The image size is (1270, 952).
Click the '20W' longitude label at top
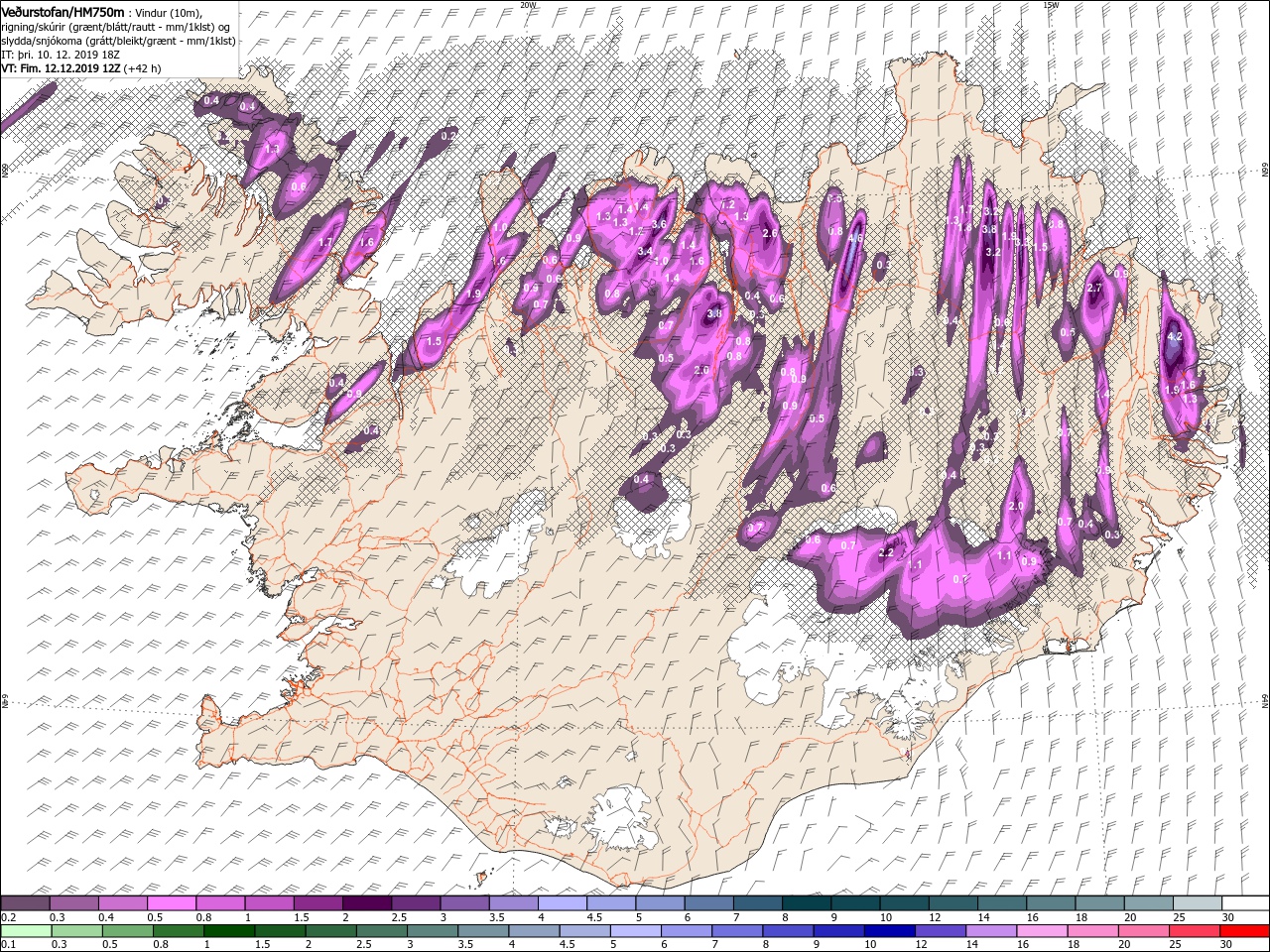(528, 5)
